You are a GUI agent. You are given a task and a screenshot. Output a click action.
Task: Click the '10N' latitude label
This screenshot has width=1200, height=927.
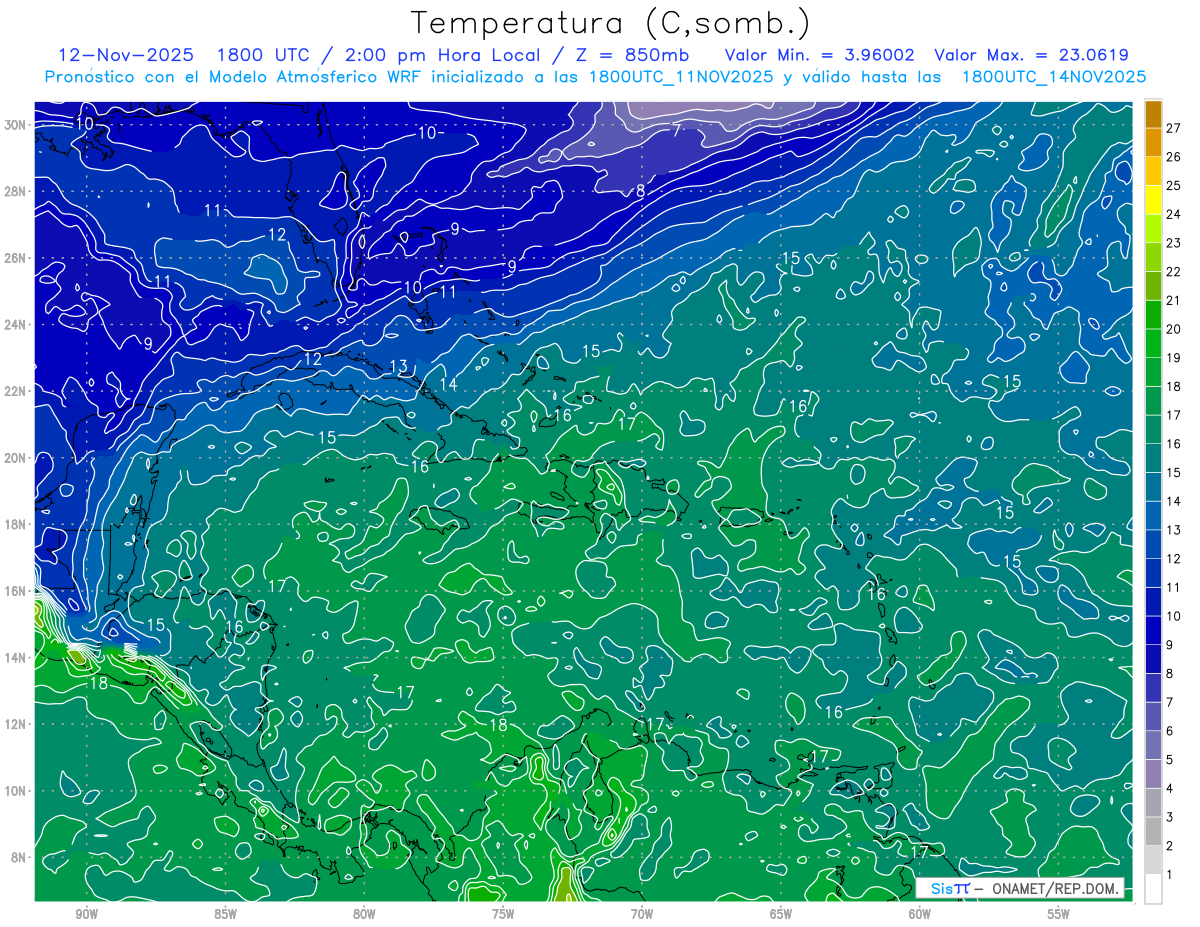[x=15, y=790]
